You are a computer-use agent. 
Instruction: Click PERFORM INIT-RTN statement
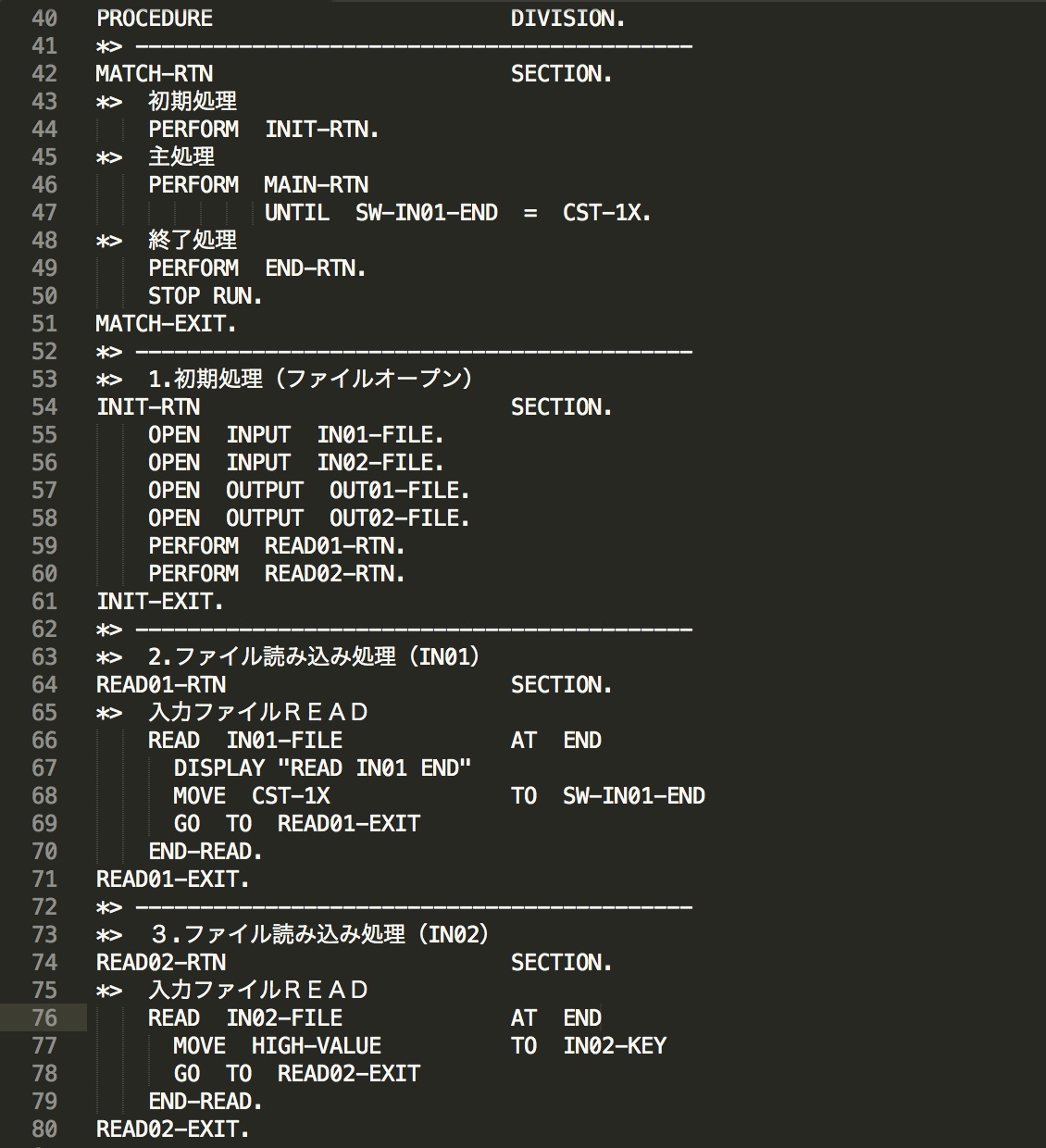tap(264, 130)
